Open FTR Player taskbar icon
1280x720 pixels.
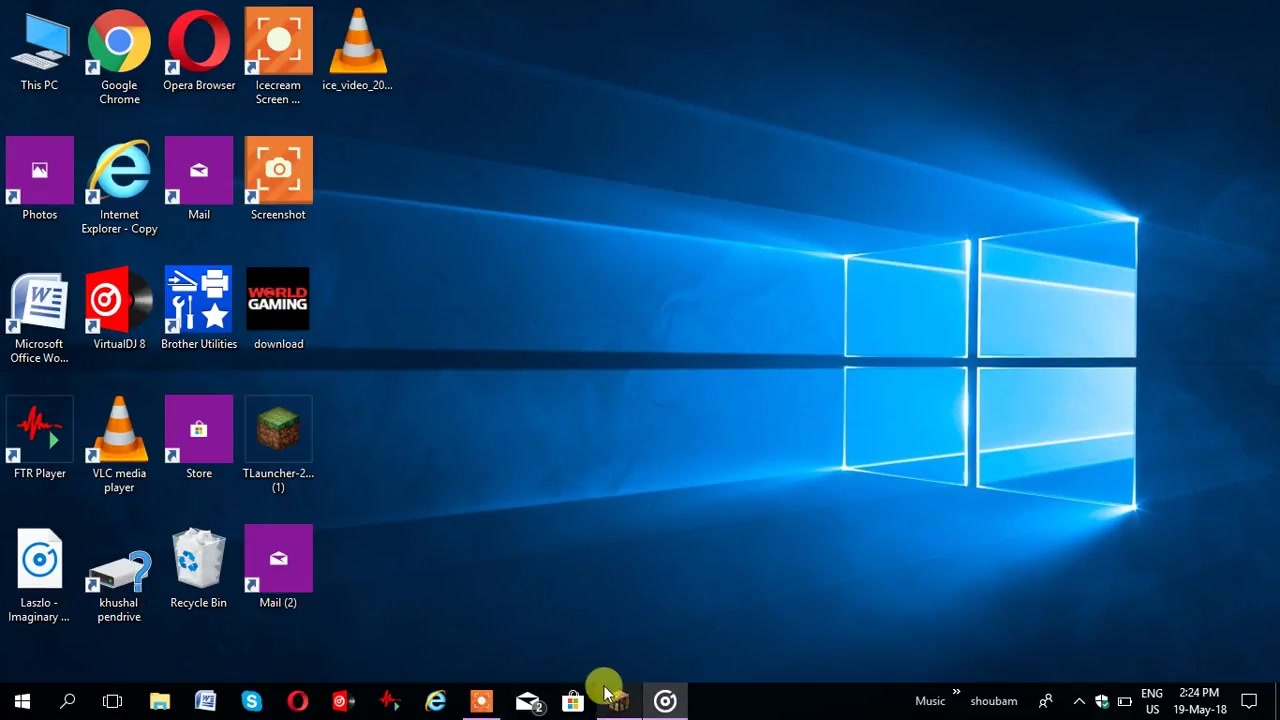coord(390,701)
